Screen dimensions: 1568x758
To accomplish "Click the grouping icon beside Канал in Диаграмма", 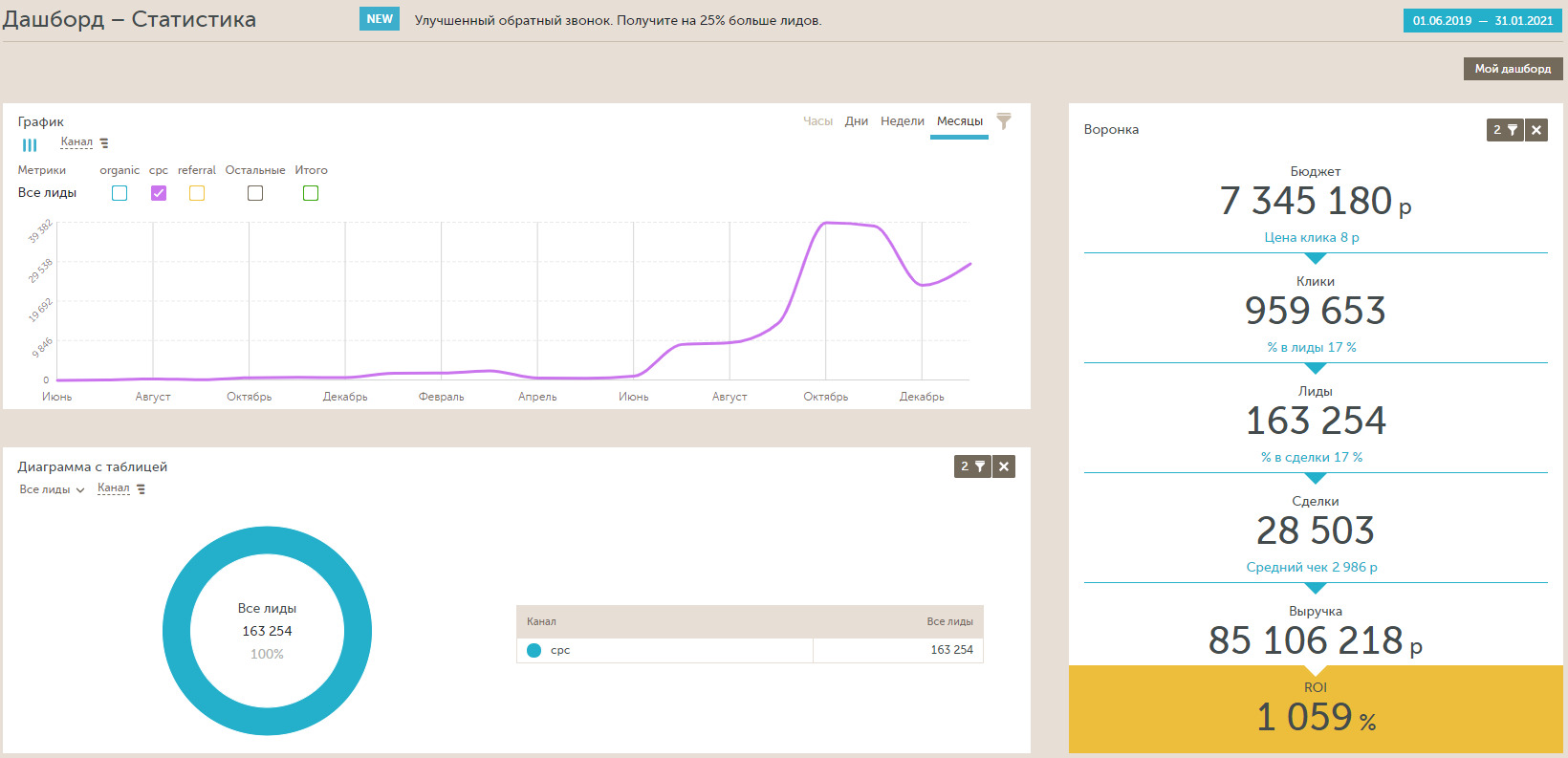I will (142, 489).
